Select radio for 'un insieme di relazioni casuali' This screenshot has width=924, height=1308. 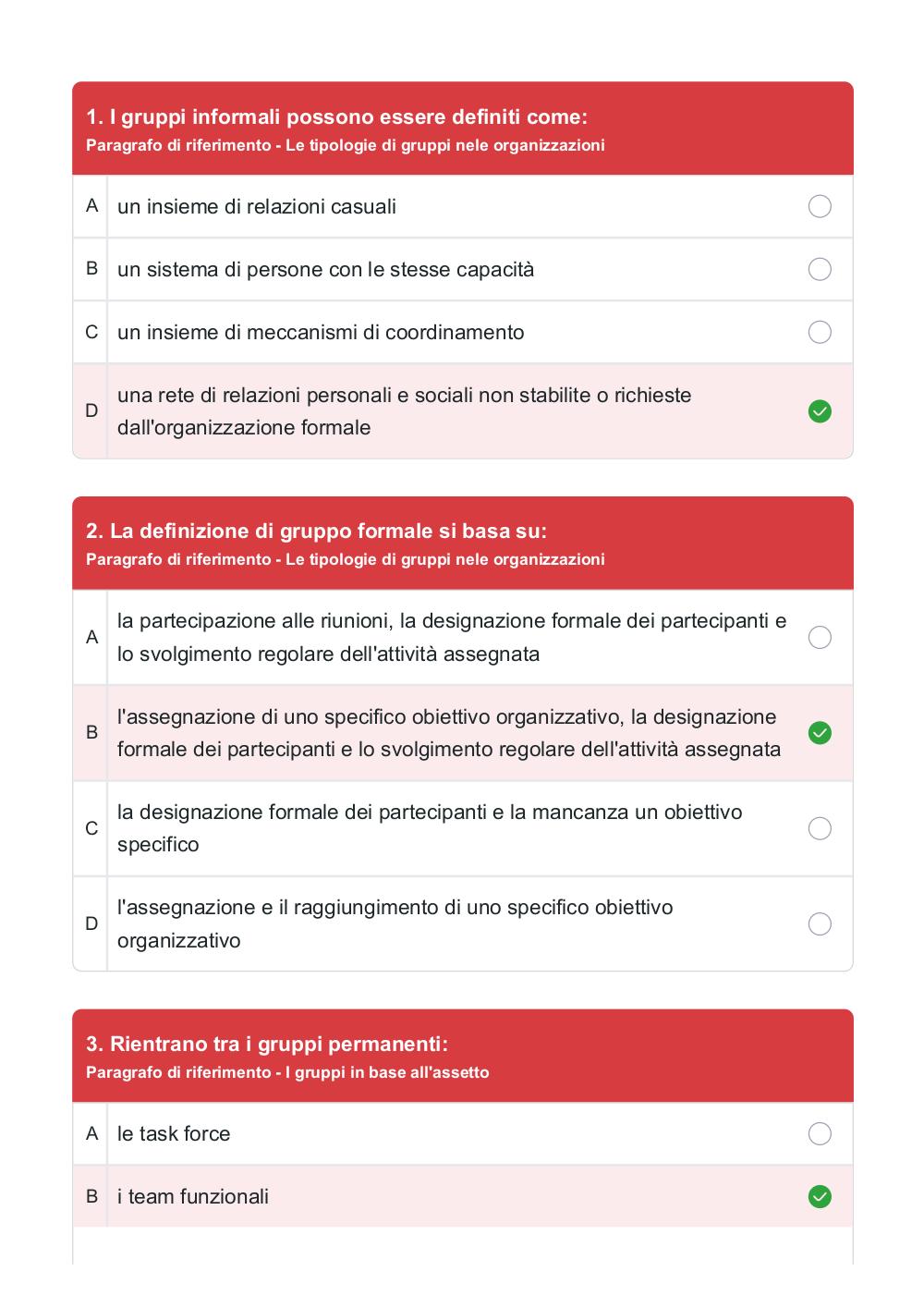pyautogui.click(x=820, y=206)
